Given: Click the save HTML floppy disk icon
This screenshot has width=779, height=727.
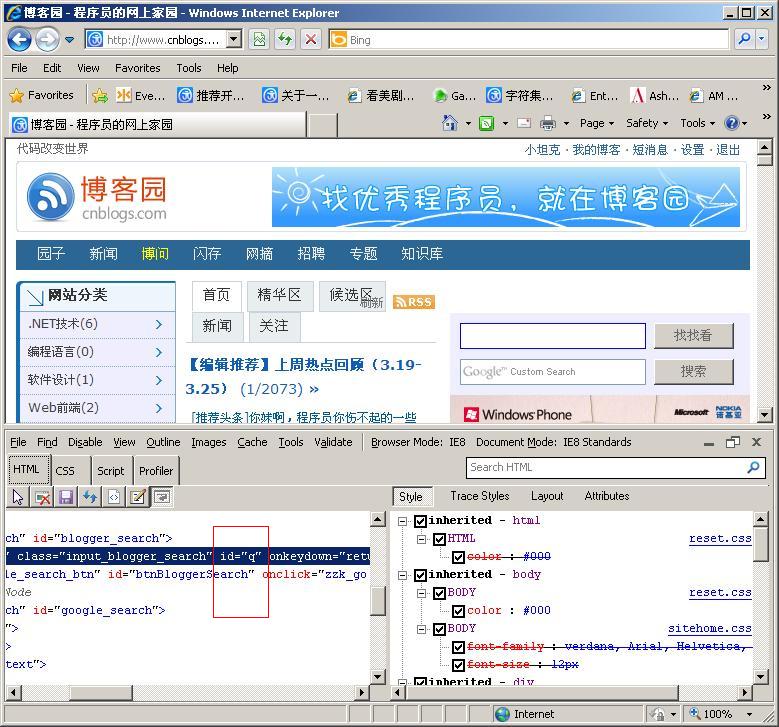Looking at the screenshot, I should 66,497.
